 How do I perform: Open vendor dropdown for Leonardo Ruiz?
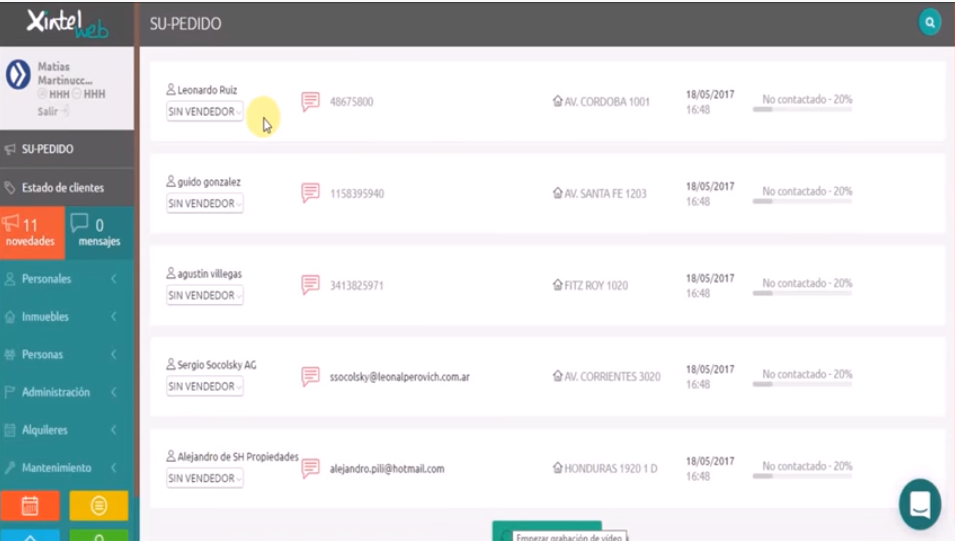pos(204,112)
